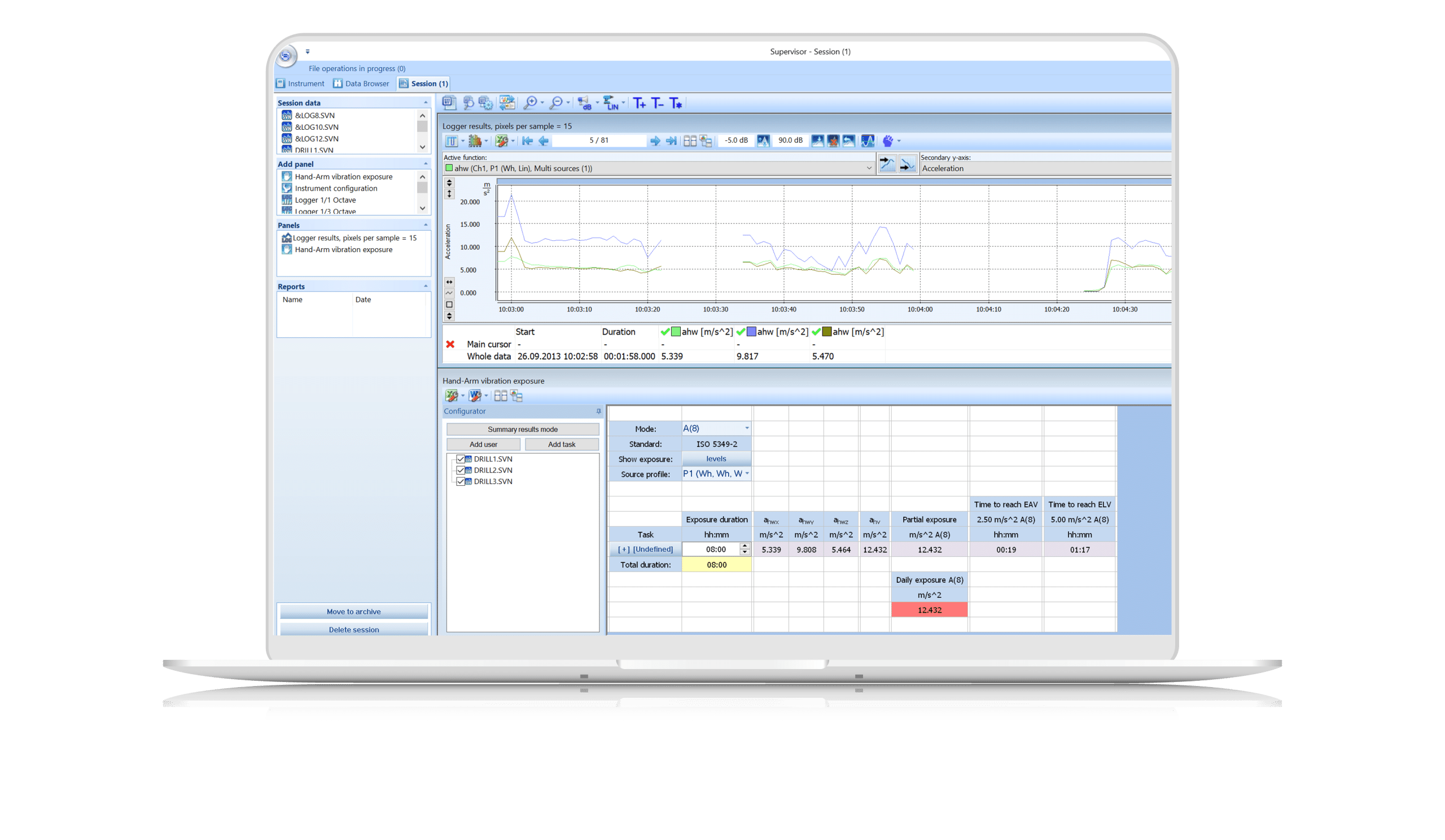Viewport: 1445px width, 840px height.
Task: Click the zoom in magnifier icon
Action: click(531, 103)
